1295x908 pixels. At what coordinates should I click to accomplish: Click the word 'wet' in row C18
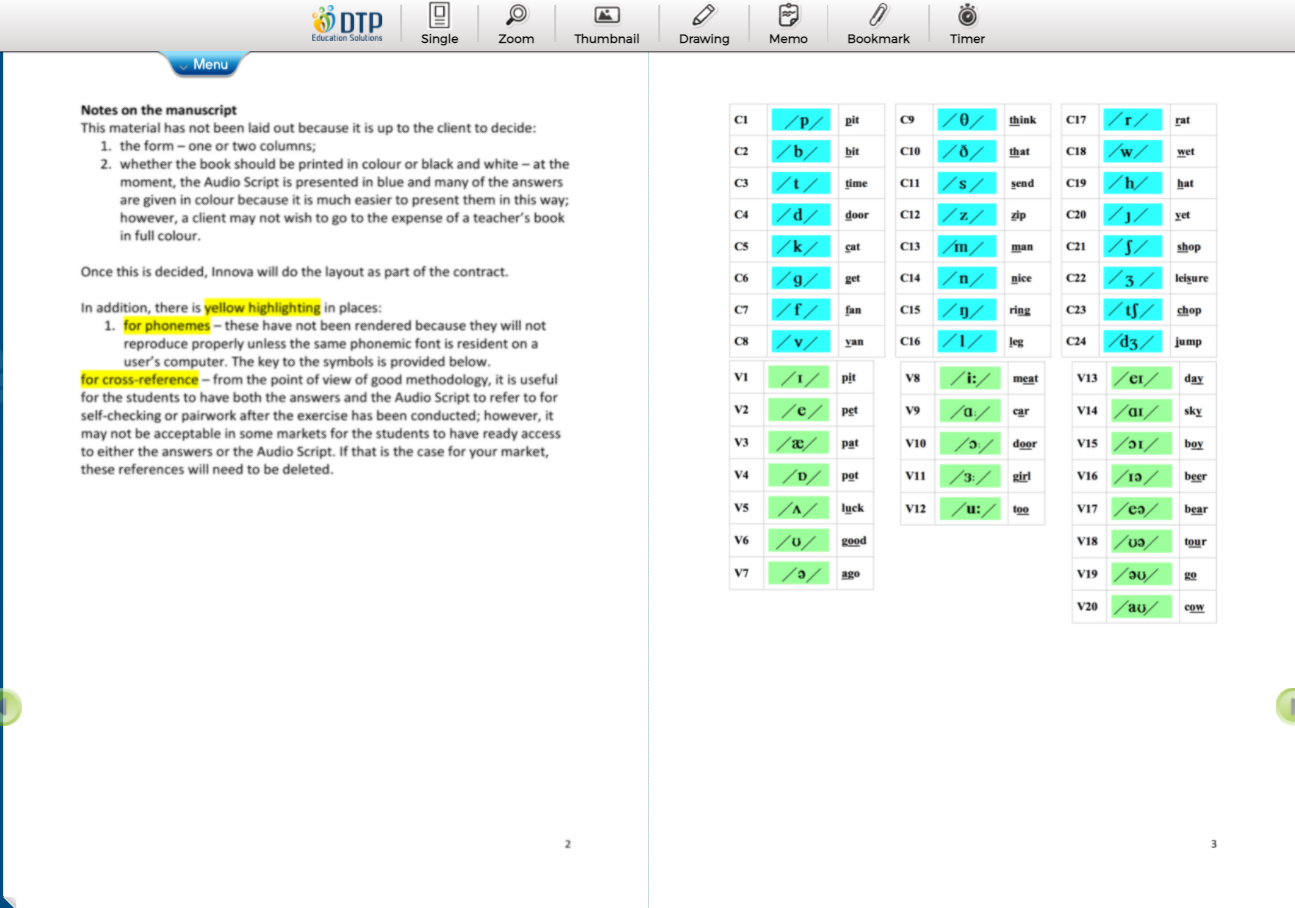click(1185, 152)
